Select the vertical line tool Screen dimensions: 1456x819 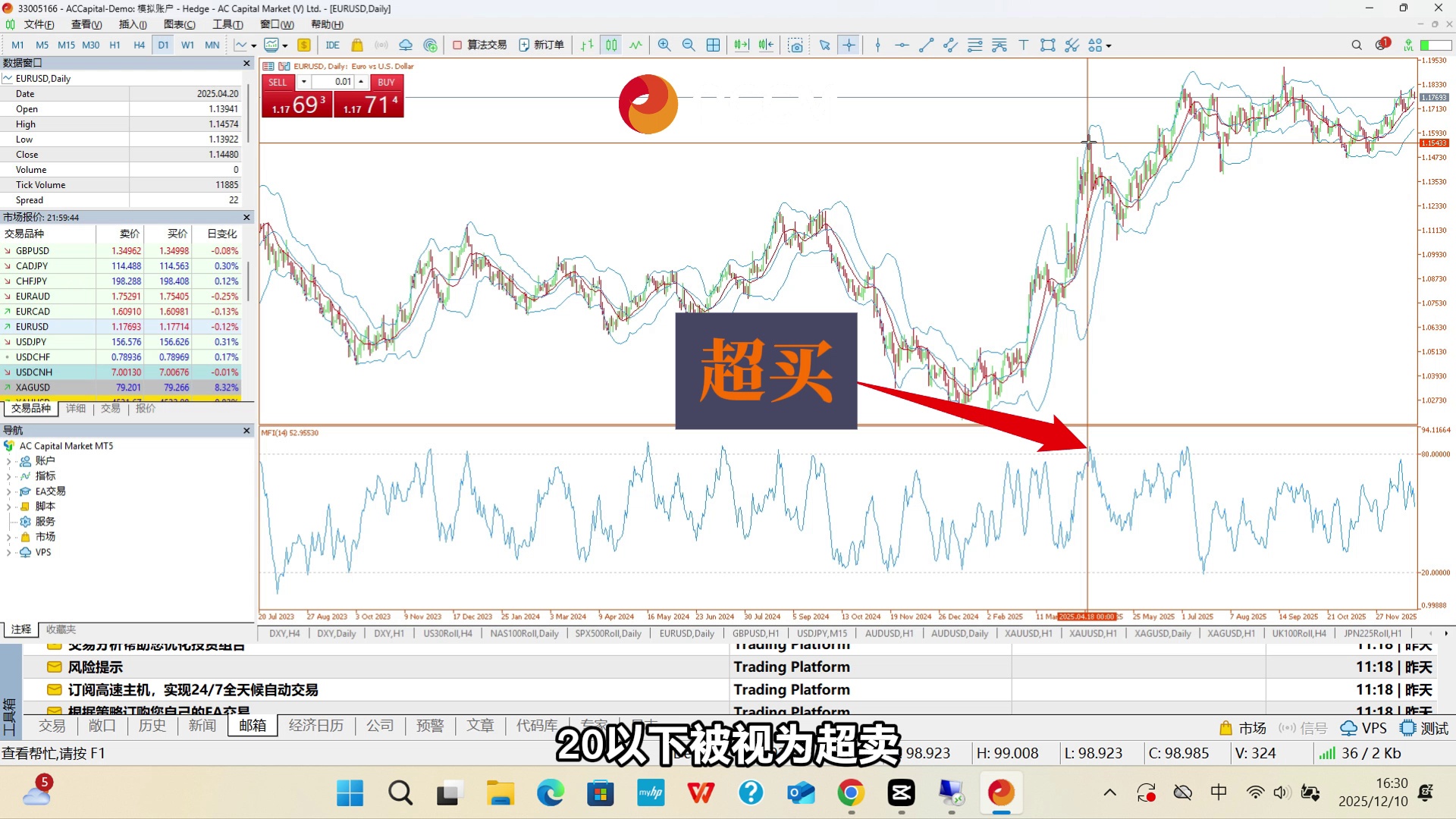[x=877, y=45]
